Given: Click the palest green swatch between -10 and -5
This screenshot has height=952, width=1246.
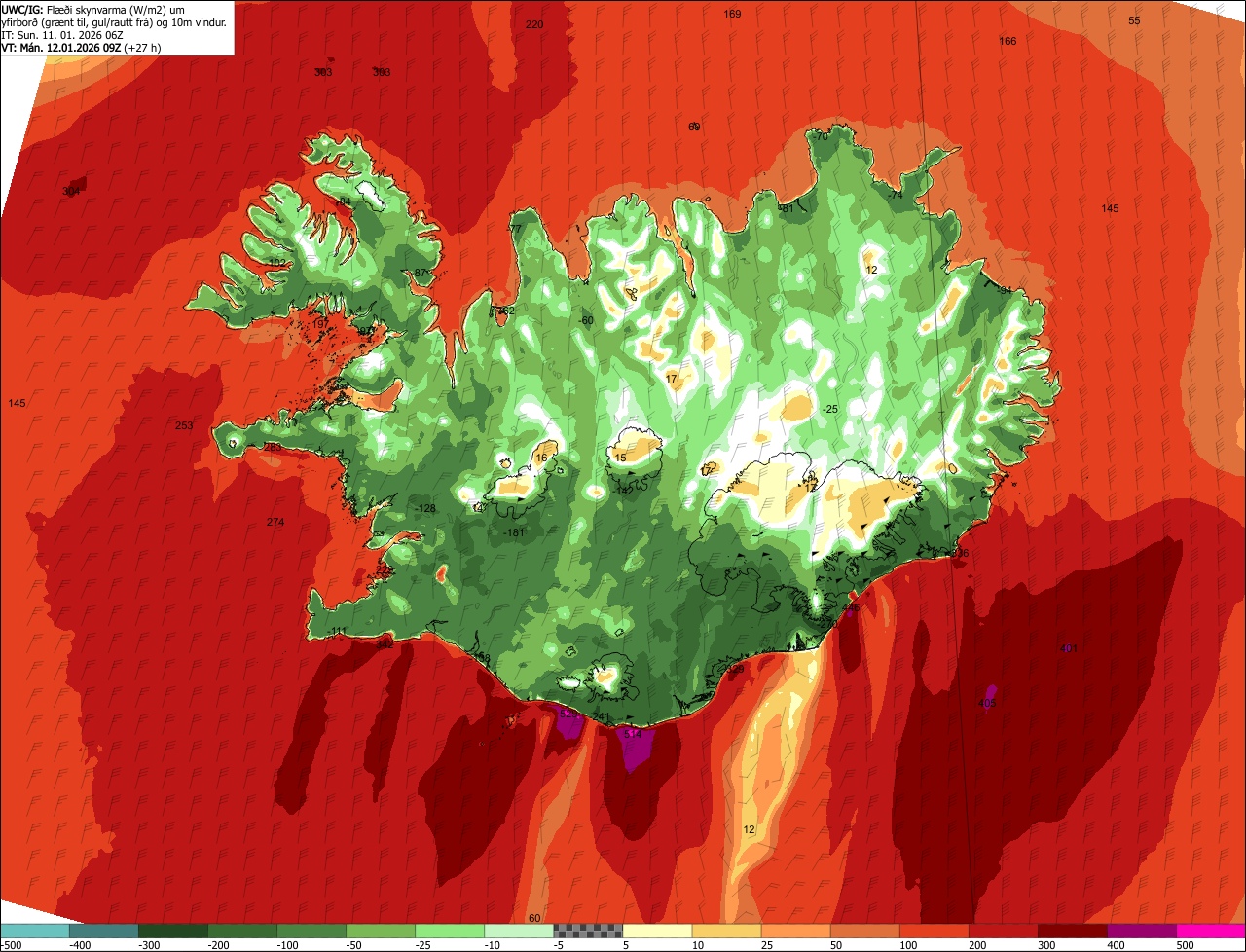Looking at the screenshot, I should [518, 931].
